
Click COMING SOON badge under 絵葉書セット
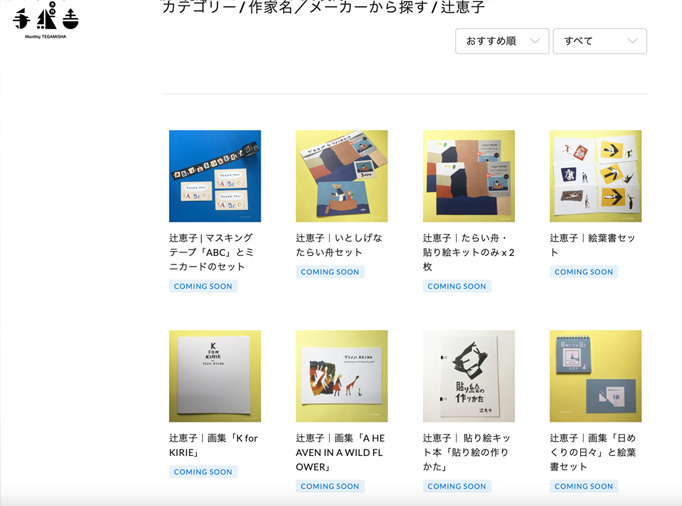[584, 272]
